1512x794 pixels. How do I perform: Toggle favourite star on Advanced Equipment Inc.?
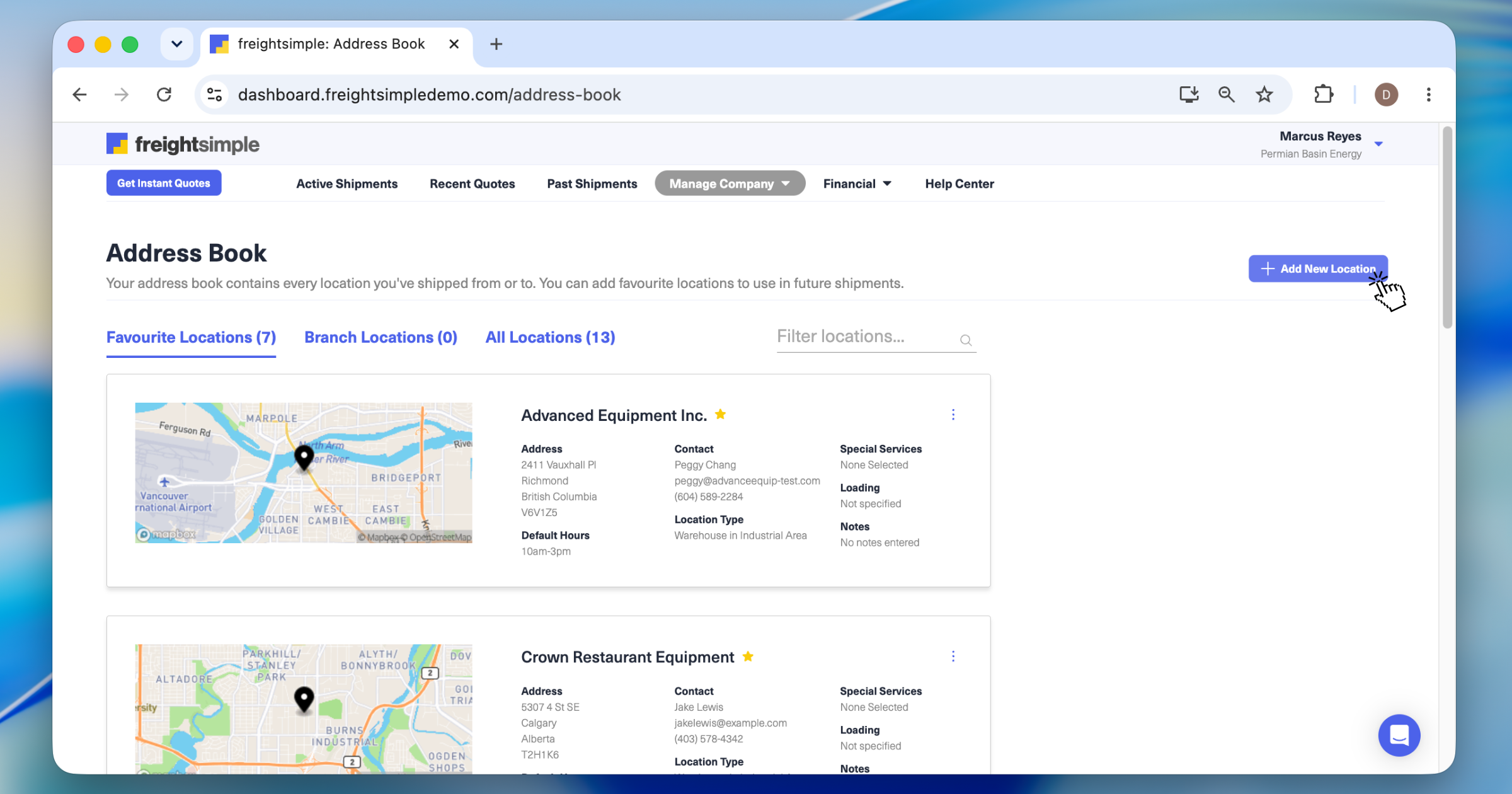pos(720,415)
